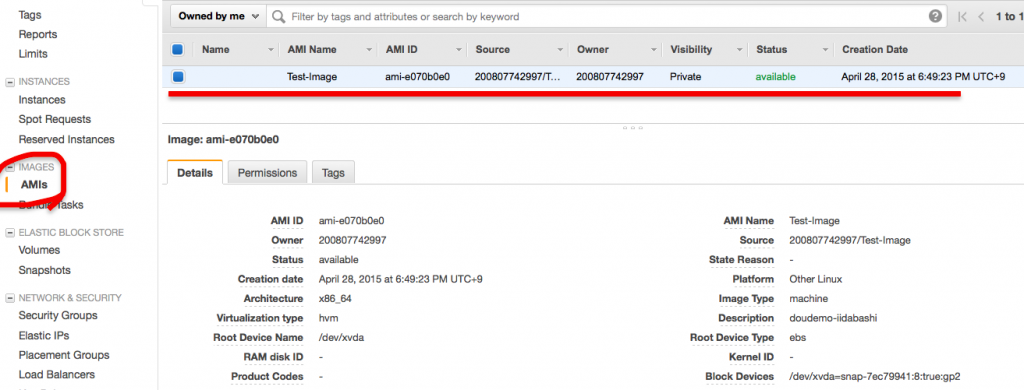
Task: Click the snap-7ec79941 block devices value
Action: [874, 377]
